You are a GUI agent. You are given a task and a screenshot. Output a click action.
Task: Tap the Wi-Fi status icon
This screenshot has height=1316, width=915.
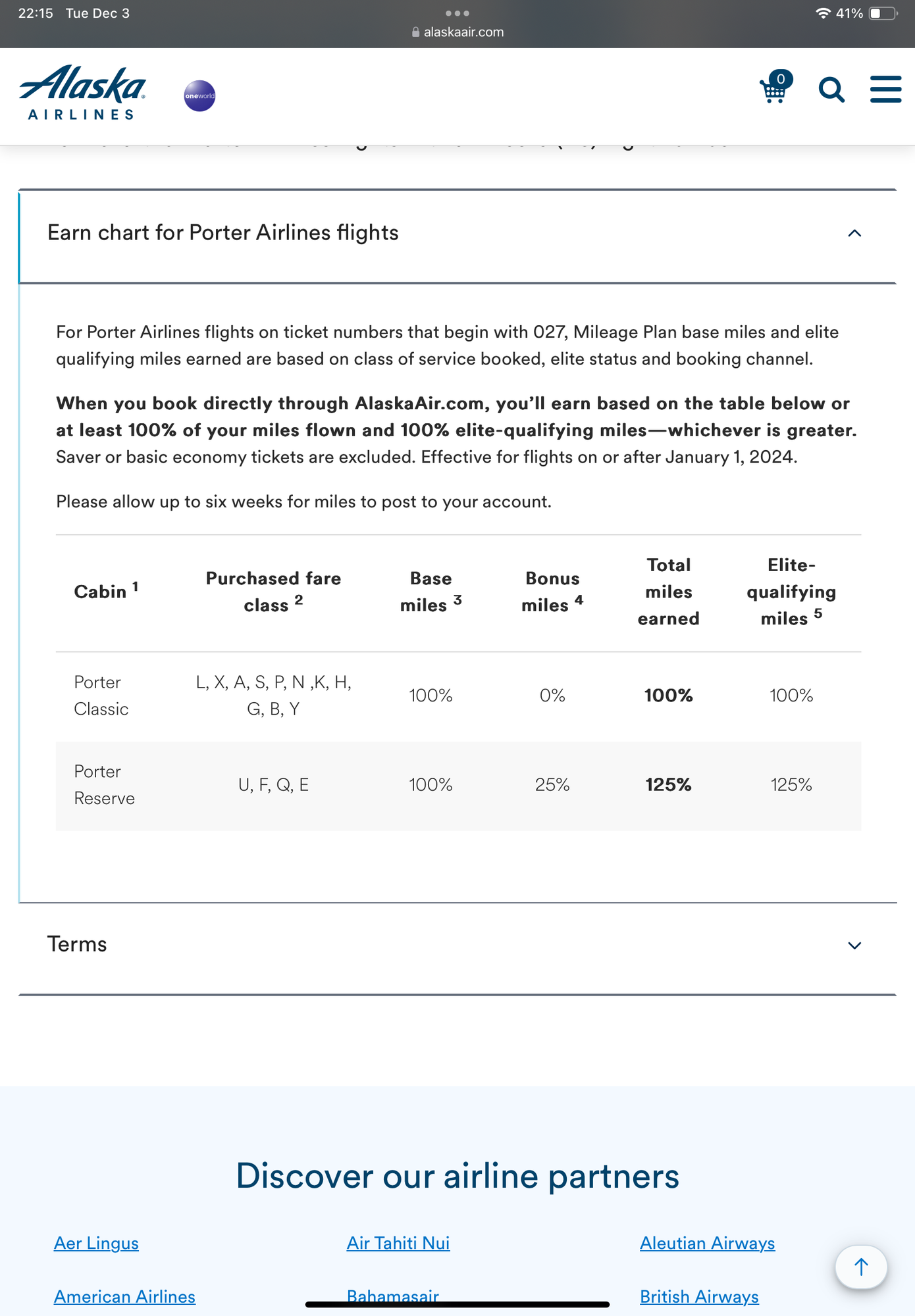822,13
